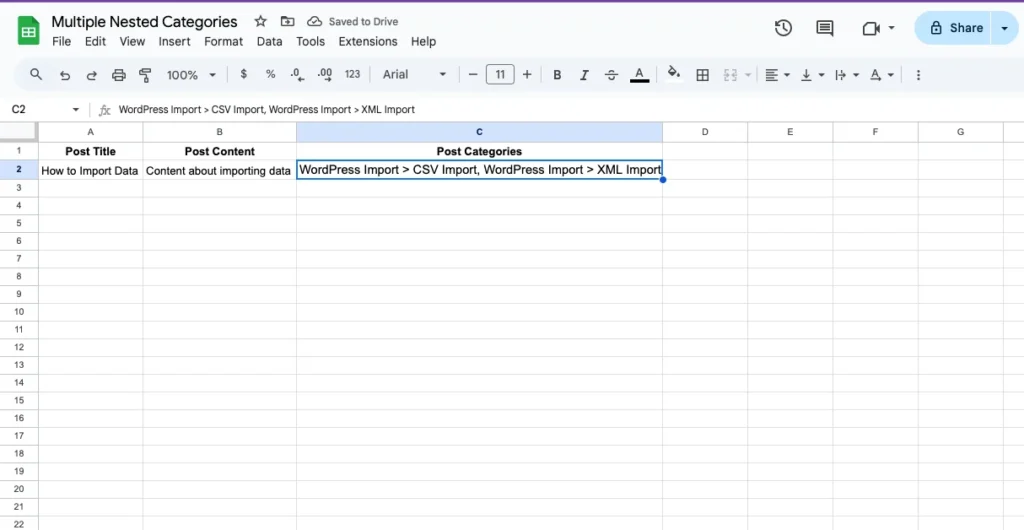Viewport: 1024px width, 530px height.
Task: Toggle strikethrough formatting
Action: pos(611,75)
